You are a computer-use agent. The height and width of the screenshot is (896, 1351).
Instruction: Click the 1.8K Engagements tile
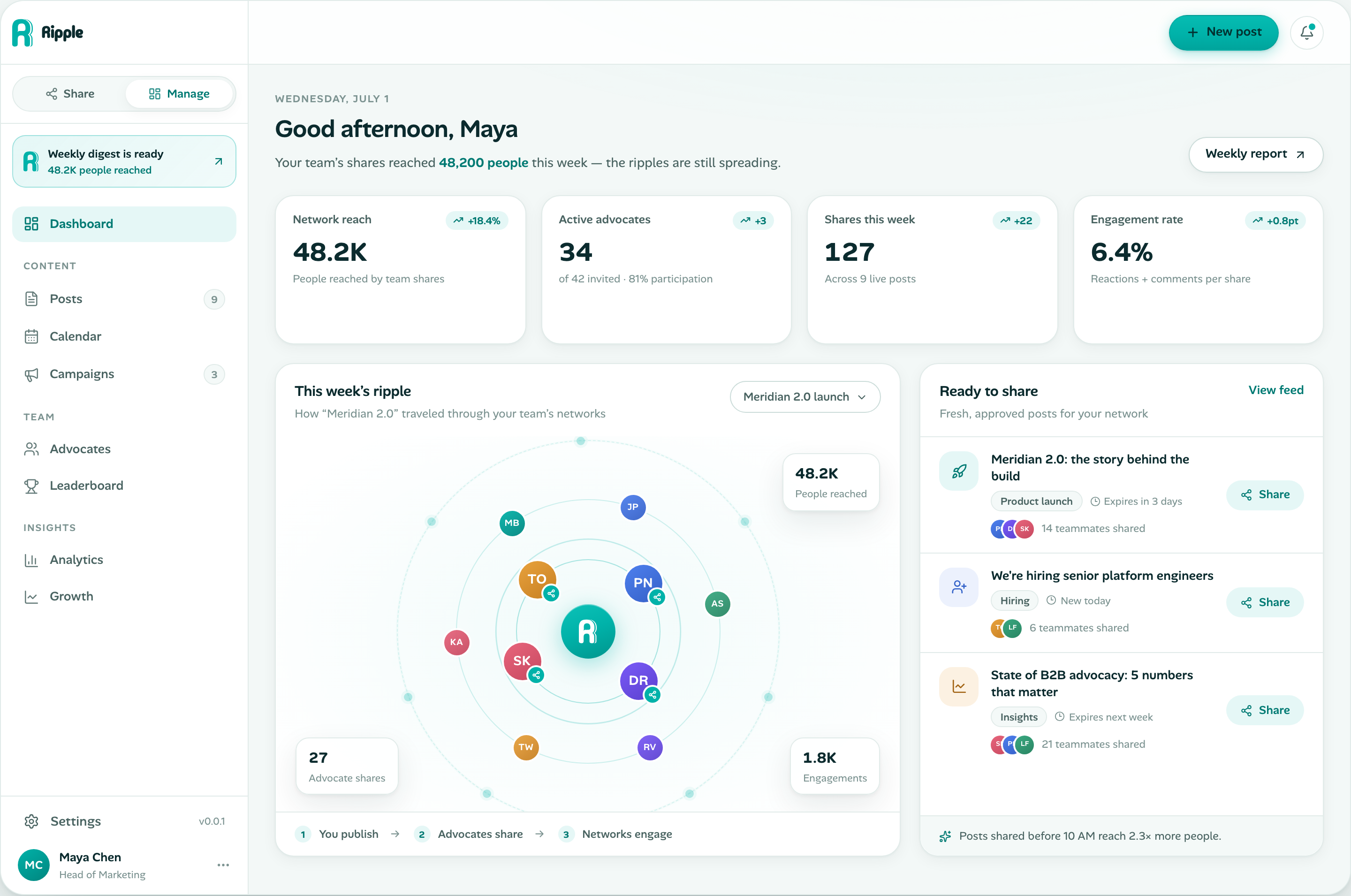[x=835, y=766]
